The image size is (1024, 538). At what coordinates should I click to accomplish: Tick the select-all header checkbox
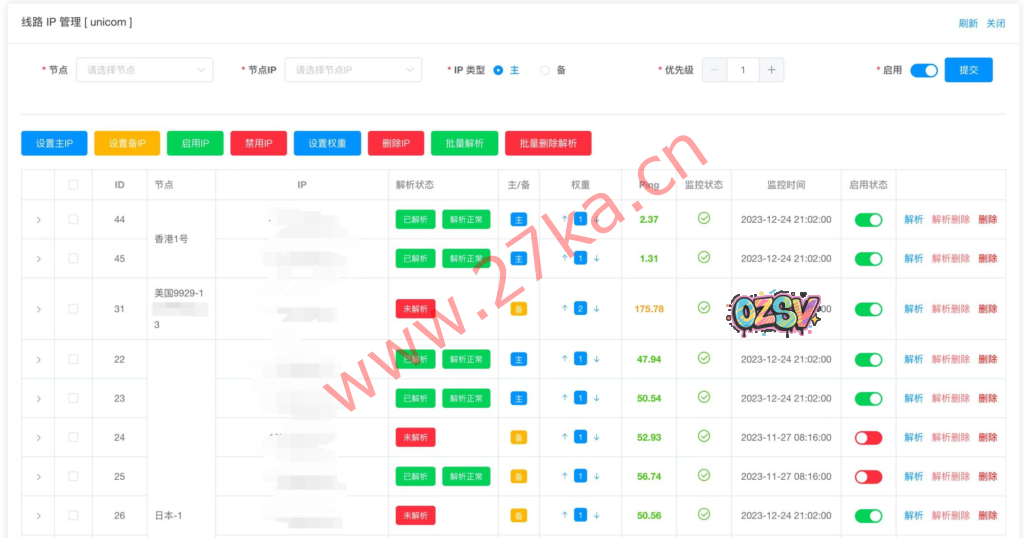click(x=73, y=185)
